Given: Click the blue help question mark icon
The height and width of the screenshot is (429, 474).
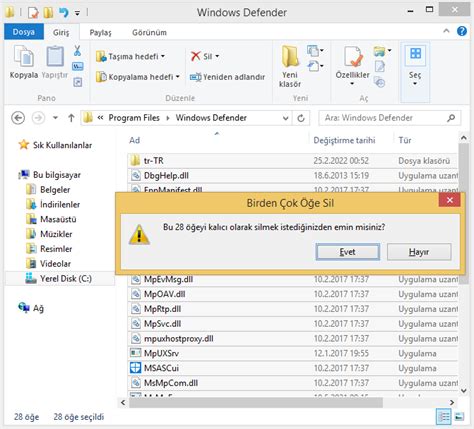Looking at the screenshot, I should tap(462, 31).
